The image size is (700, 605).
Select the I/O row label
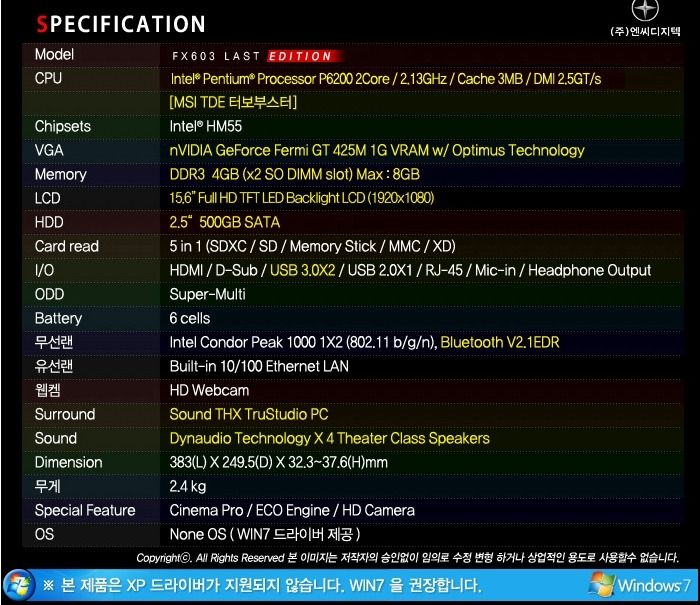point(44,271)
